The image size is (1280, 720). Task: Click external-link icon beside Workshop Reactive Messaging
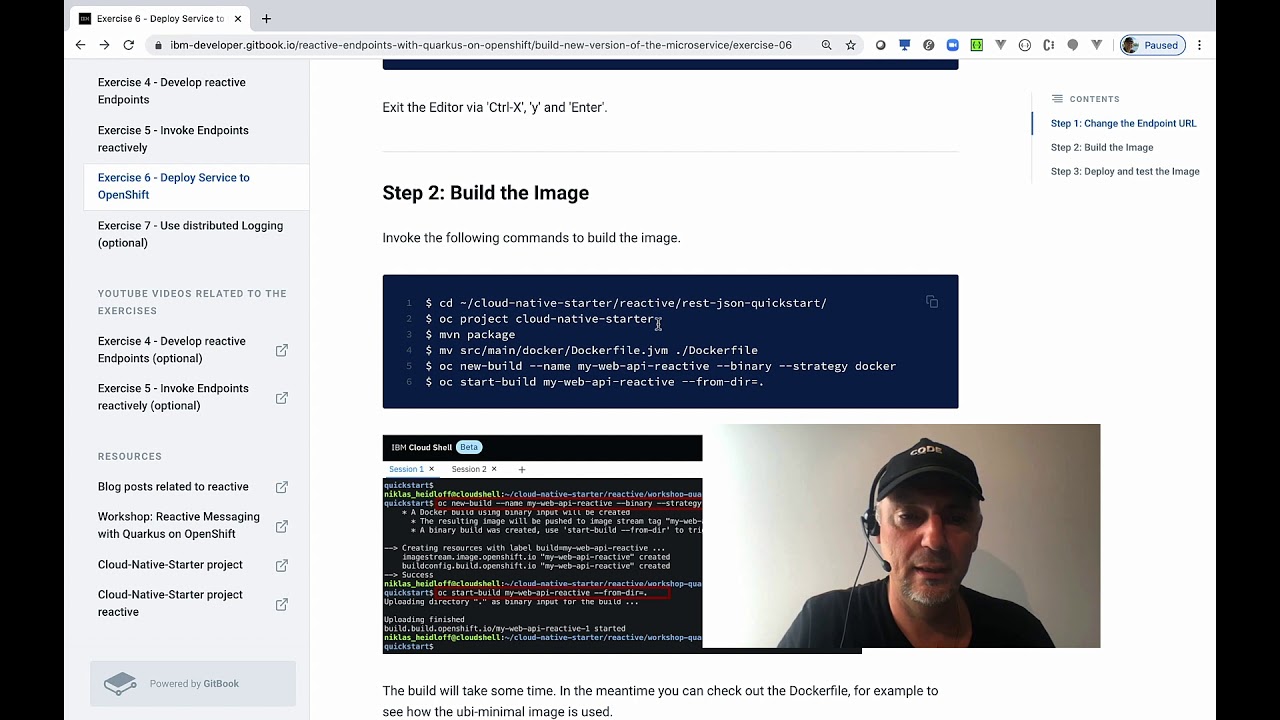coord(282,526)
